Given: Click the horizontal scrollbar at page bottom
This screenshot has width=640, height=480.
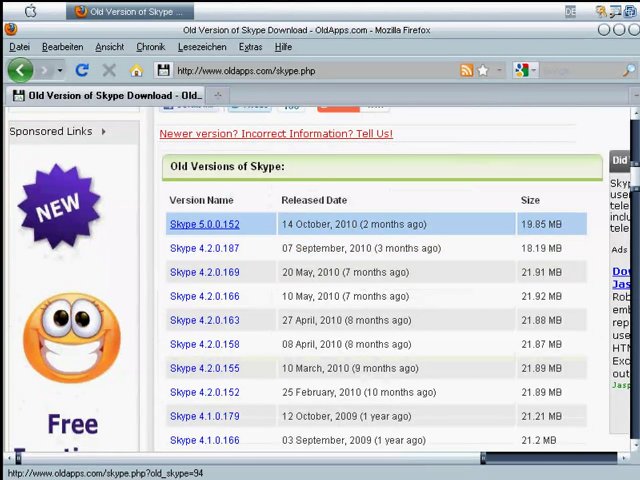Looking at the screenshot, I should (250, 458).
